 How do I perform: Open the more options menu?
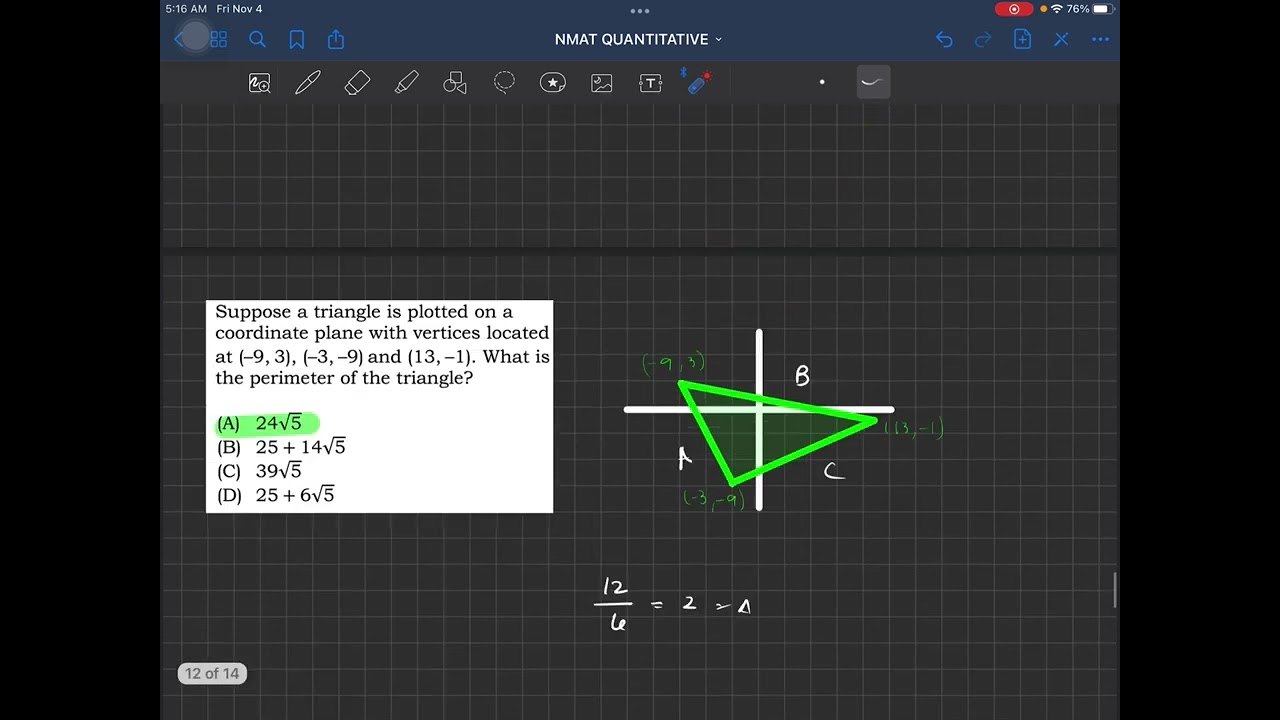coord(1100,40)
